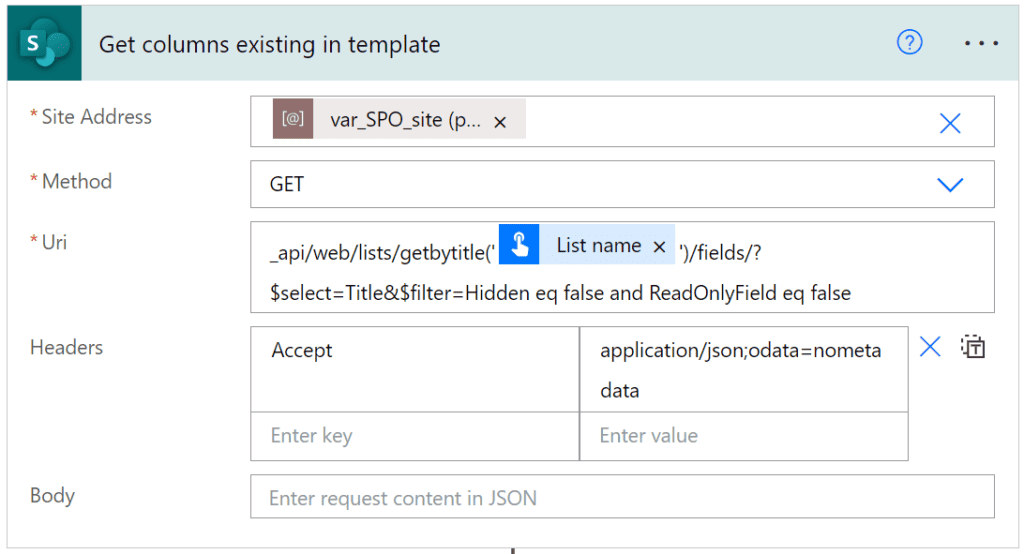The image size is (1024, 554).
Task: Delete the Accept header row
Action: [x=930, y=347]
